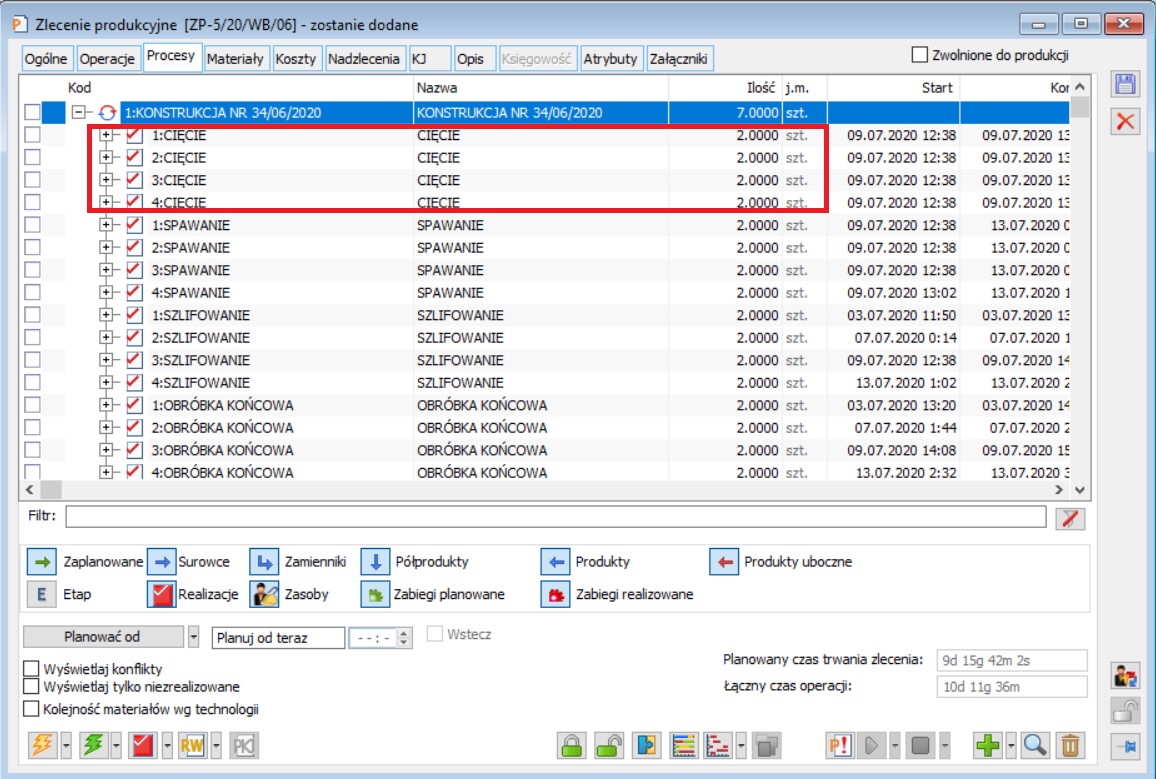Open the dropdown arrow beside Planować od
This screenshot has width=1156, height=779.
click(x=194, y=637)
